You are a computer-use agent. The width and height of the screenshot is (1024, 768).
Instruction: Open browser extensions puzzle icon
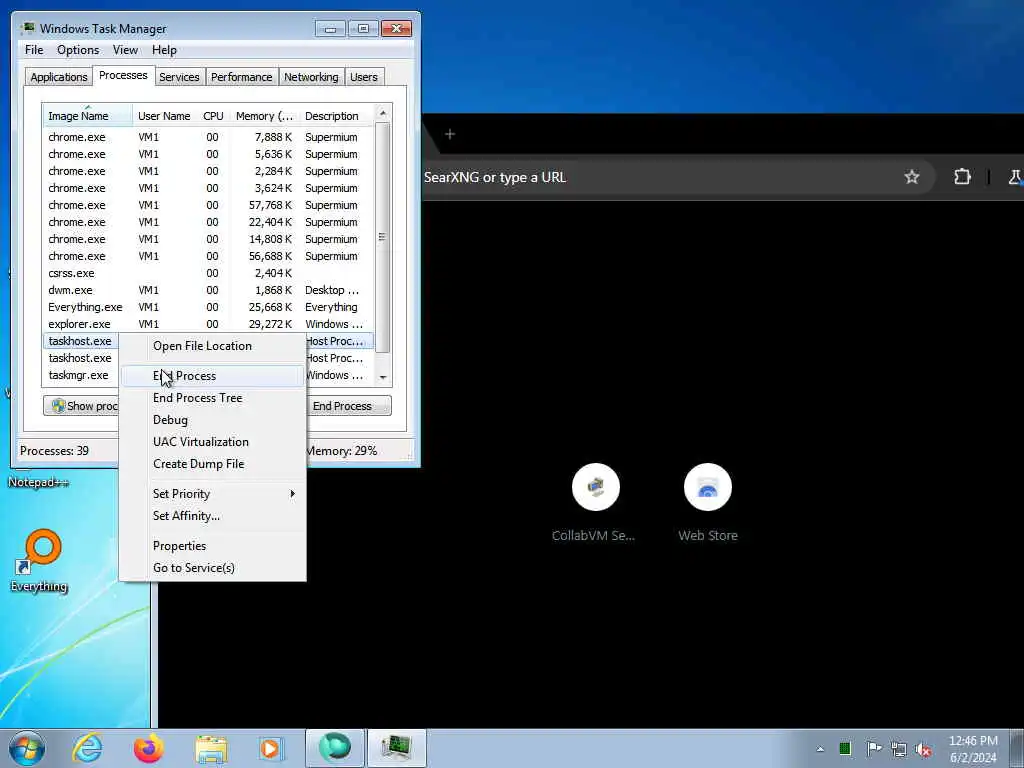pos(962,177)
